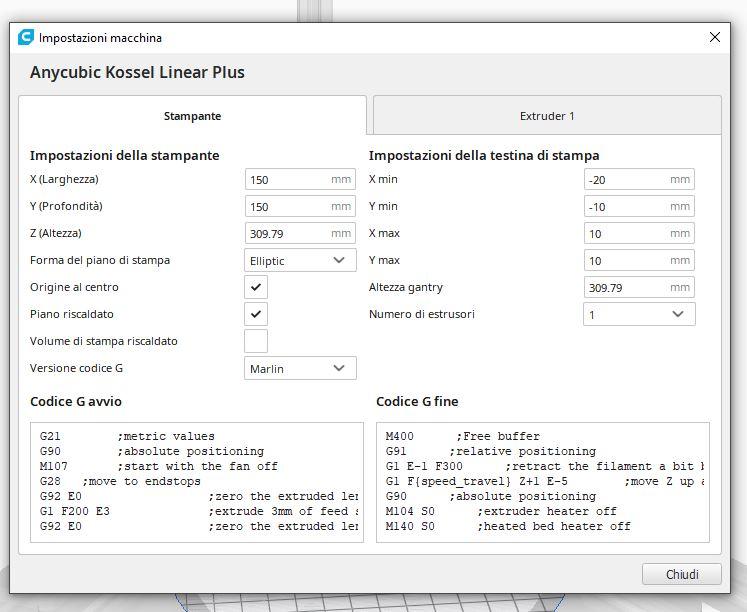Click the Cura logo icon in title bar

[x=26, y=37]
